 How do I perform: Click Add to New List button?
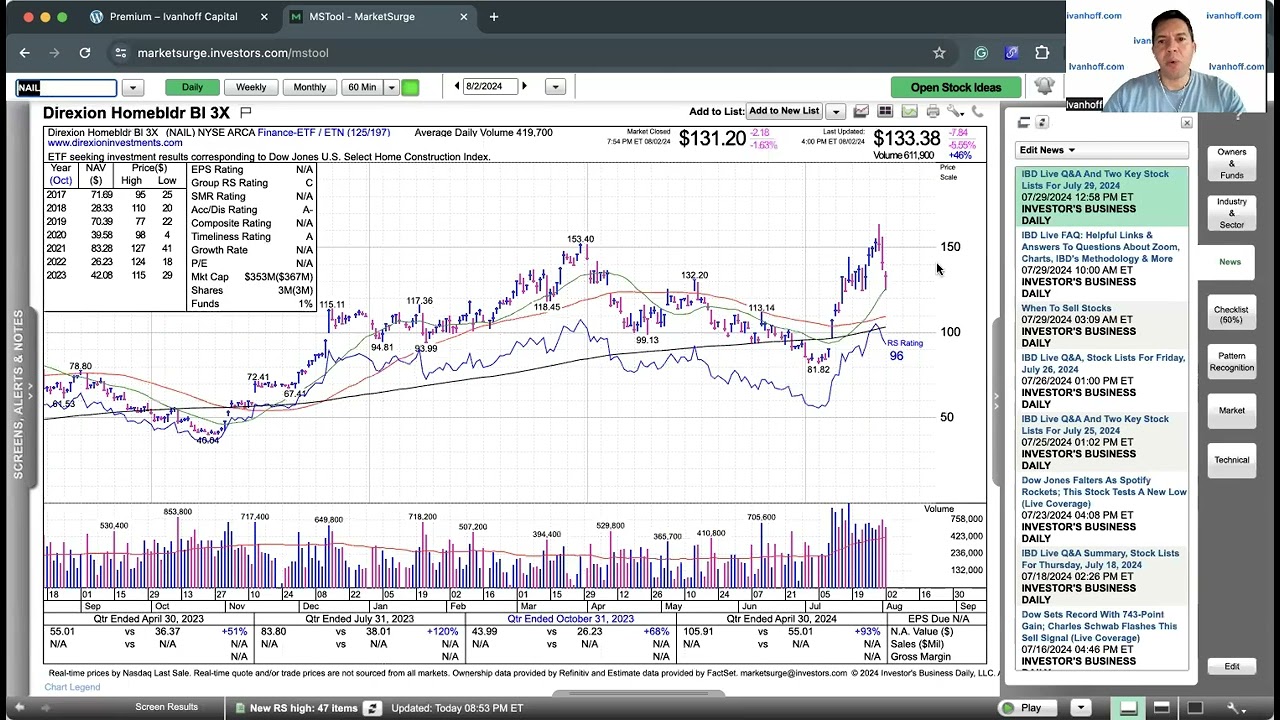click(x=784, y=111)
